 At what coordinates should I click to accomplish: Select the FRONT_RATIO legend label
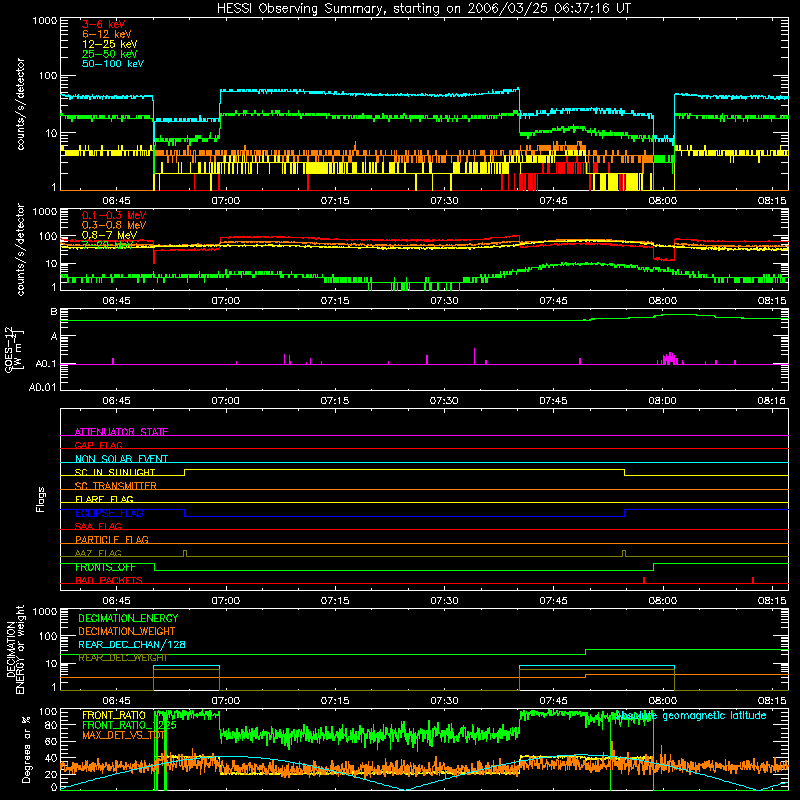coord(113,715)
